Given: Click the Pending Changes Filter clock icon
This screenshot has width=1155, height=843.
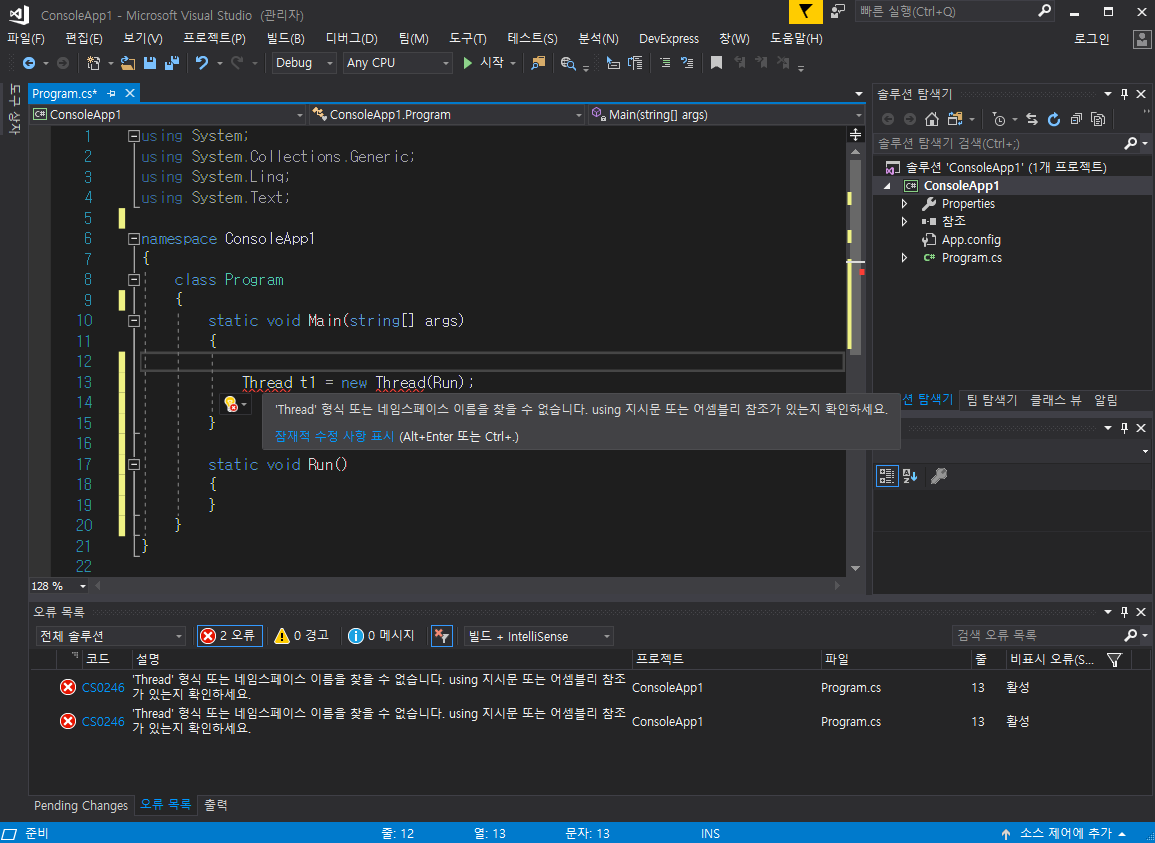Looking at the screenshot, I should pyautogui.click(x=999, y=119).
